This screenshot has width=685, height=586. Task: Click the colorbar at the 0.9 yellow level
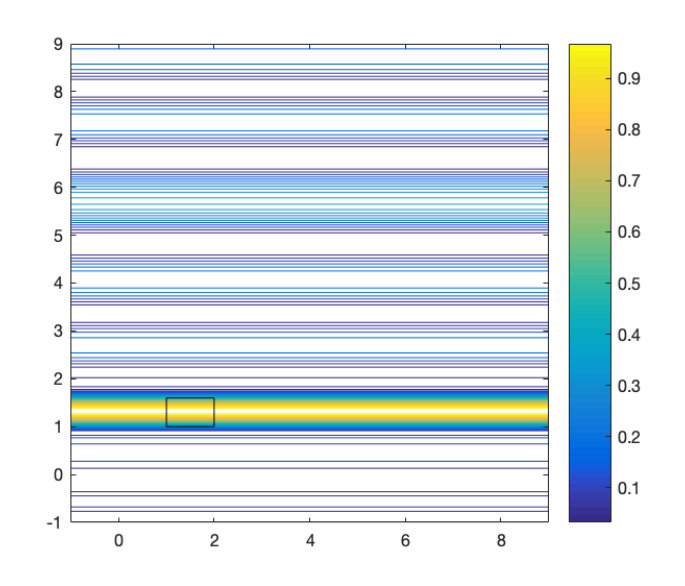tap(590, 79)
